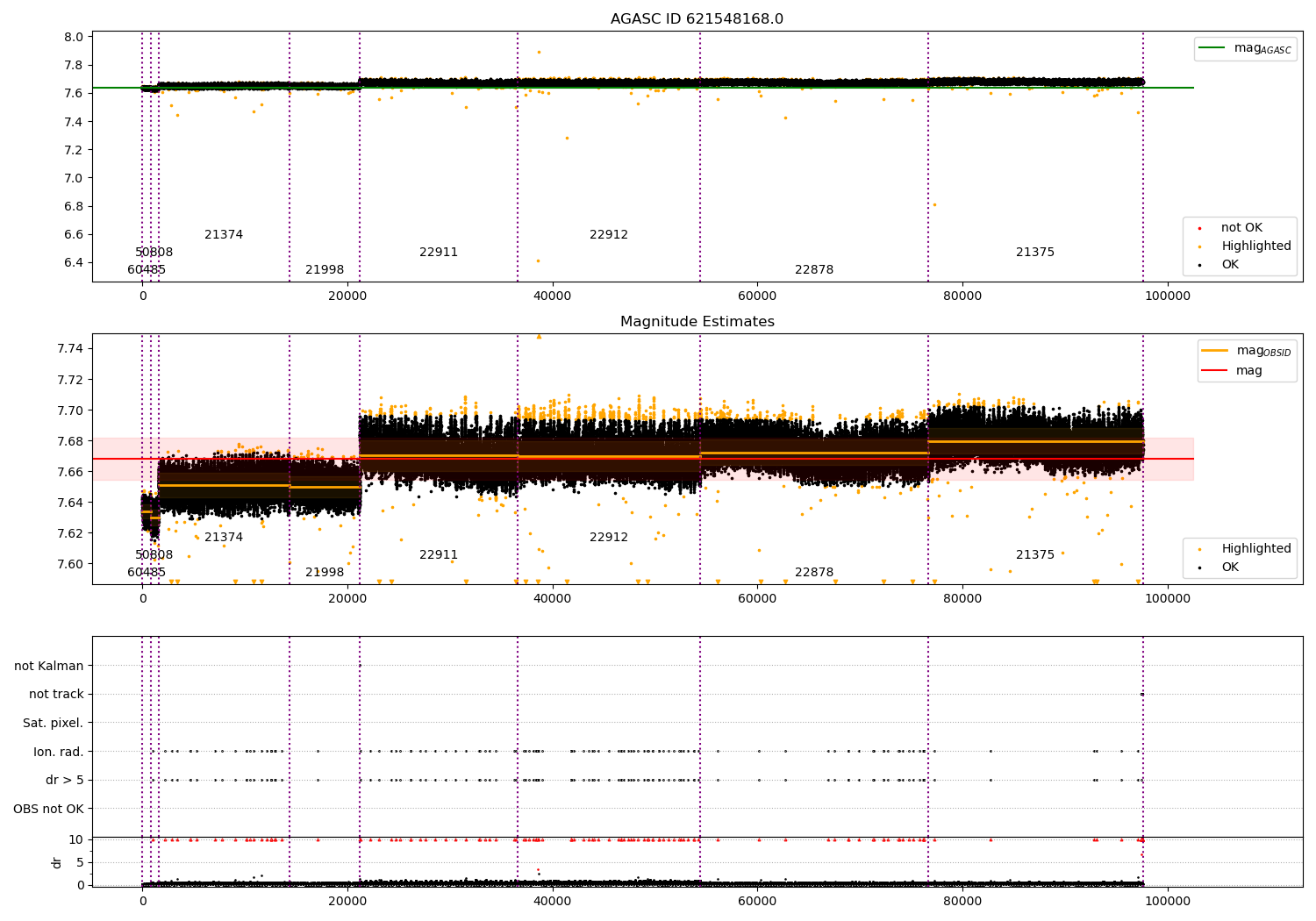Select the mag OBSID legend entry with the orange line
The height and width of the screenshot is (921, 1316).
pyautogui.click(x=1246, y=351)
